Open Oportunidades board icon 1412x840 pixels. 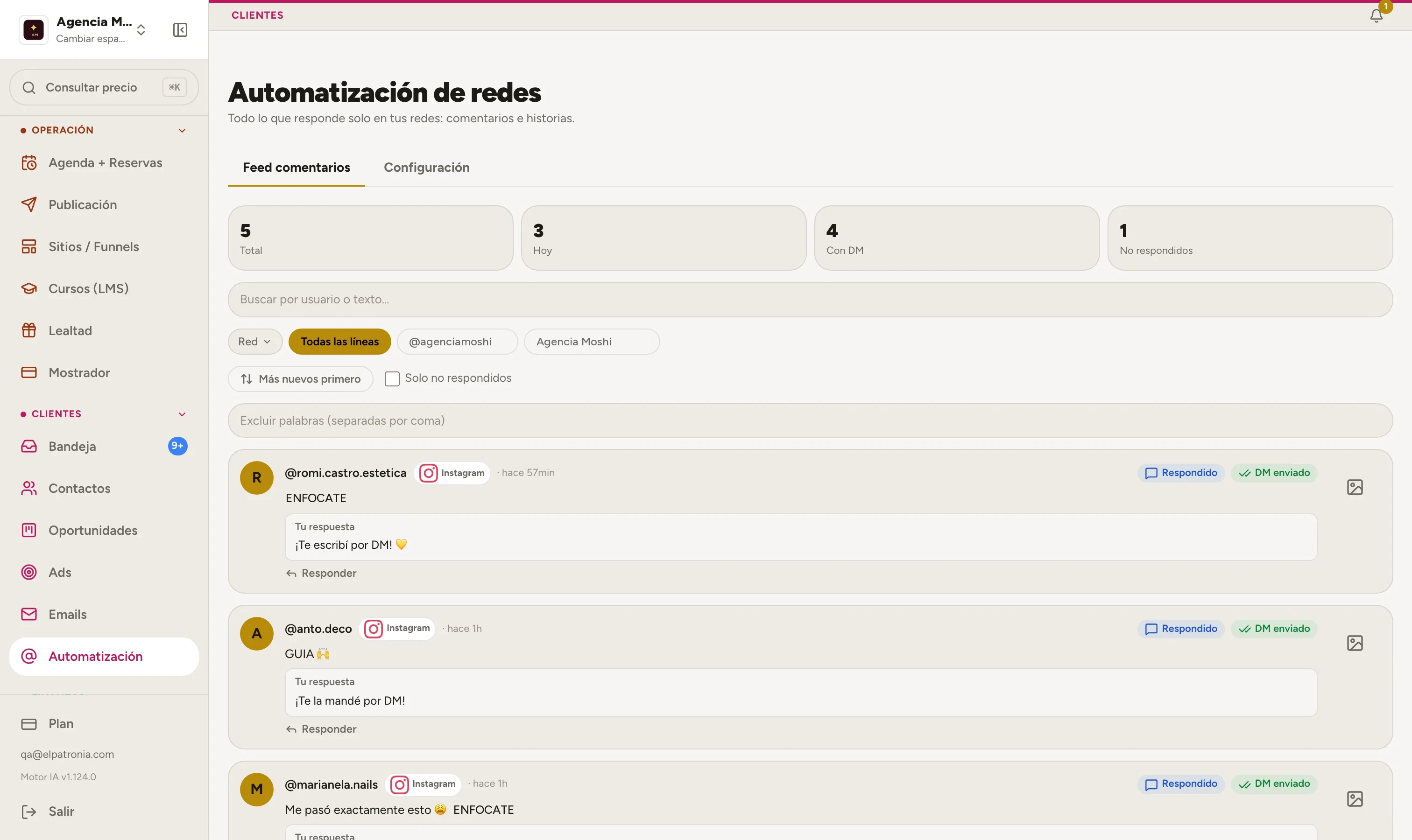click(29, 531)
